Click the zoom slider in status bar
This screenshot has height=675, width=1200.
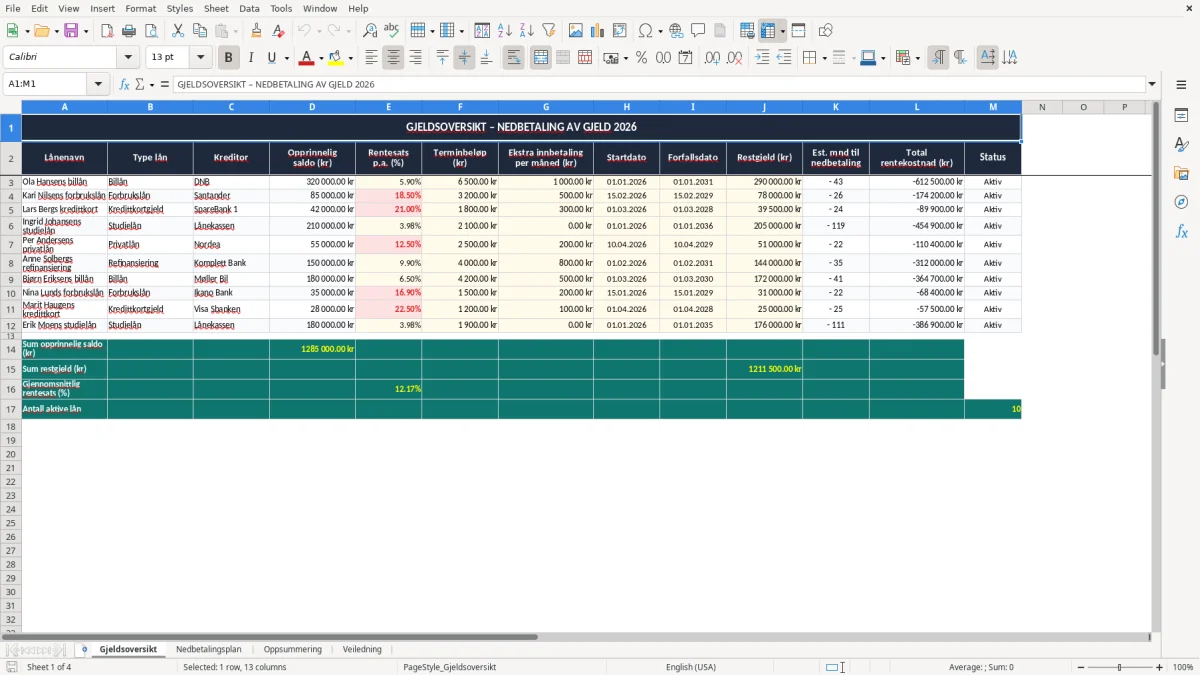click(1120, 667)
